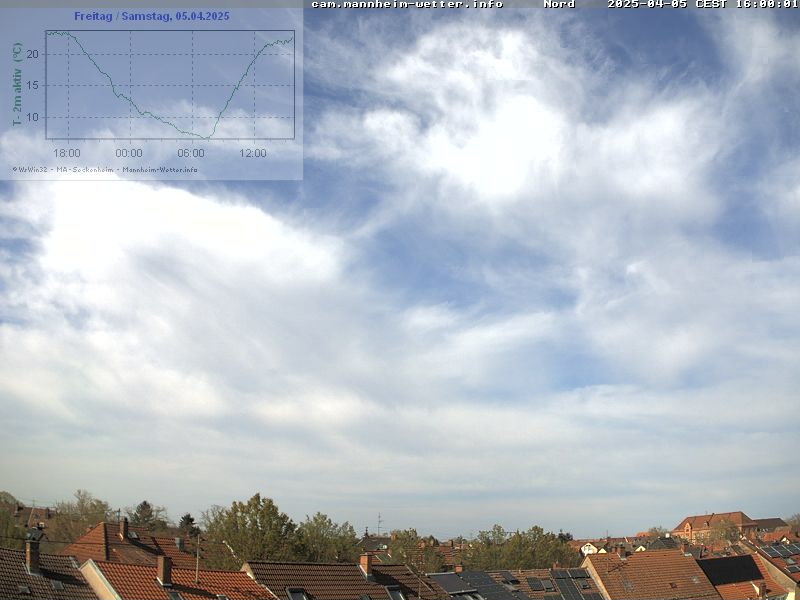Click the 10 degree value on y-axis
The height and width of the screenshot is (600, 800).
tap(32, 117)
